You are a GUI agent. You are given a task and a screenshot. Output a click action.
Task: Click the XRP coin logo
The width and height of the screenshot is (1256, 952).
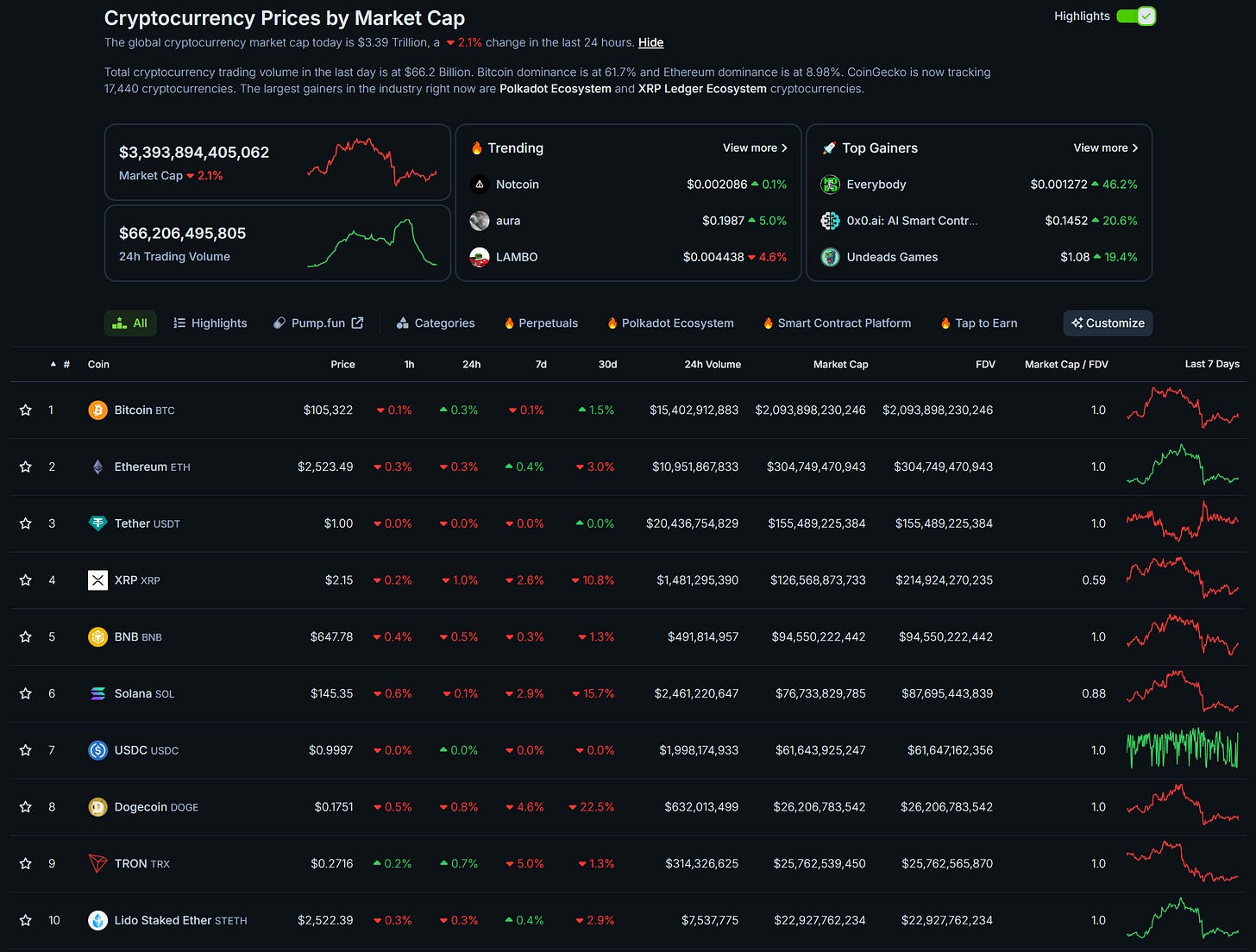pos(97,580)
